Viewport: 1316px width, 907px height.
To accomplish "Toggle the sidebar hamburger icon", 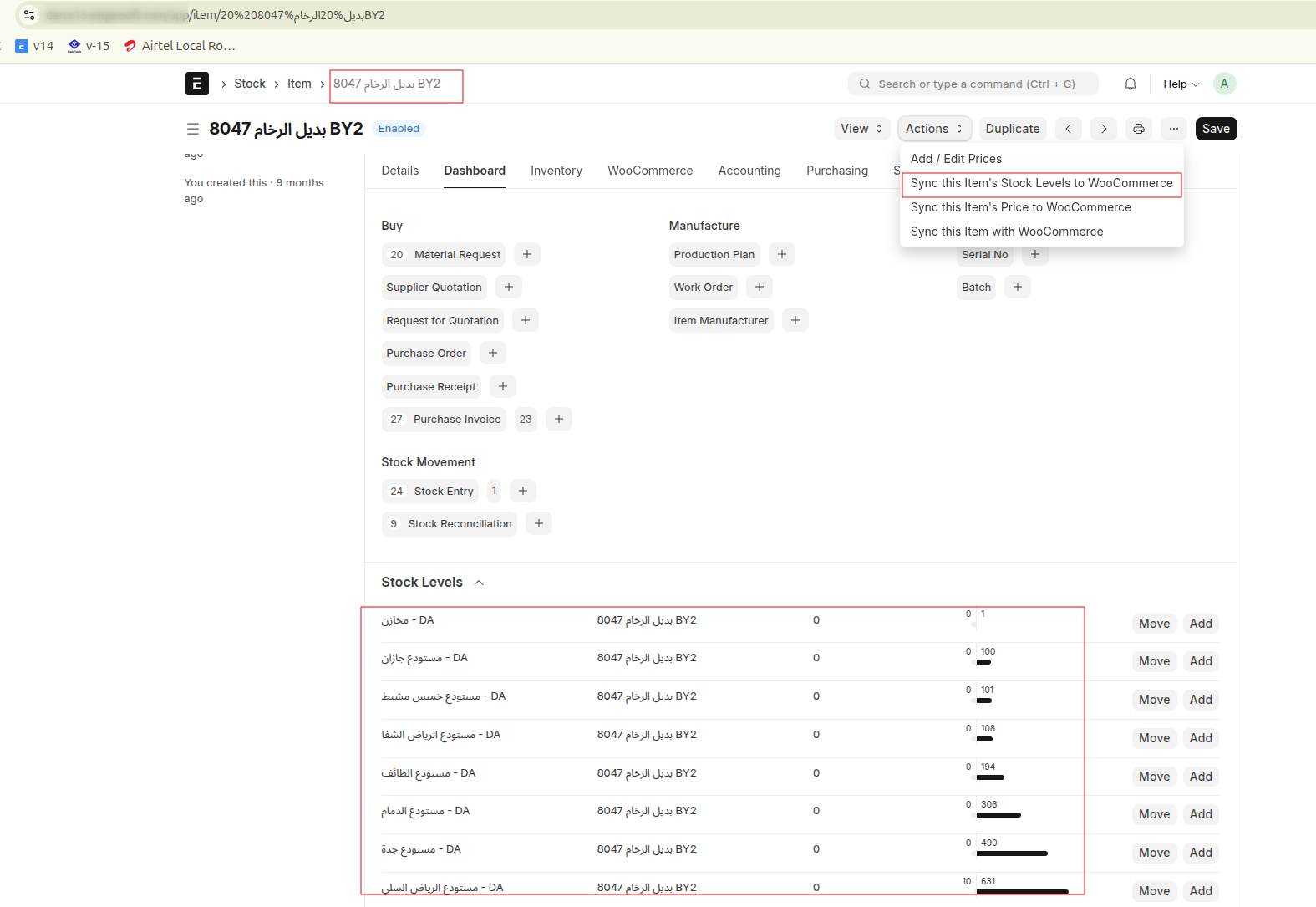I will (x=193, y=129).
